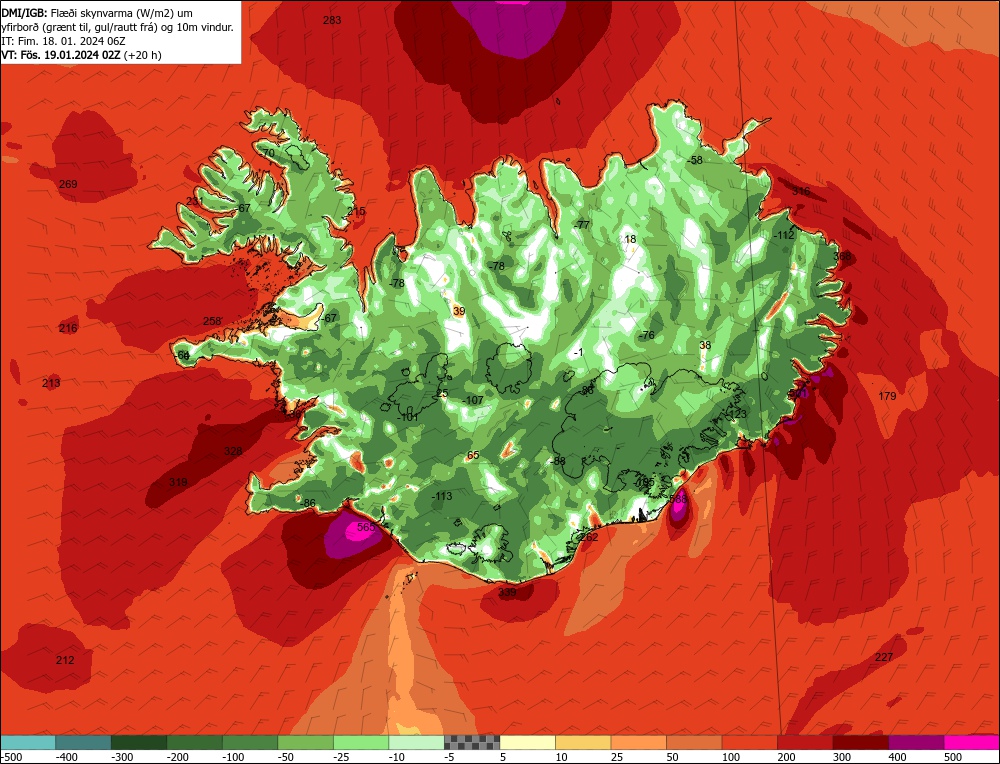Screen dimensions: 1000x764
Task: Click the land value -112 in the northeast
Action: (784, 235)
